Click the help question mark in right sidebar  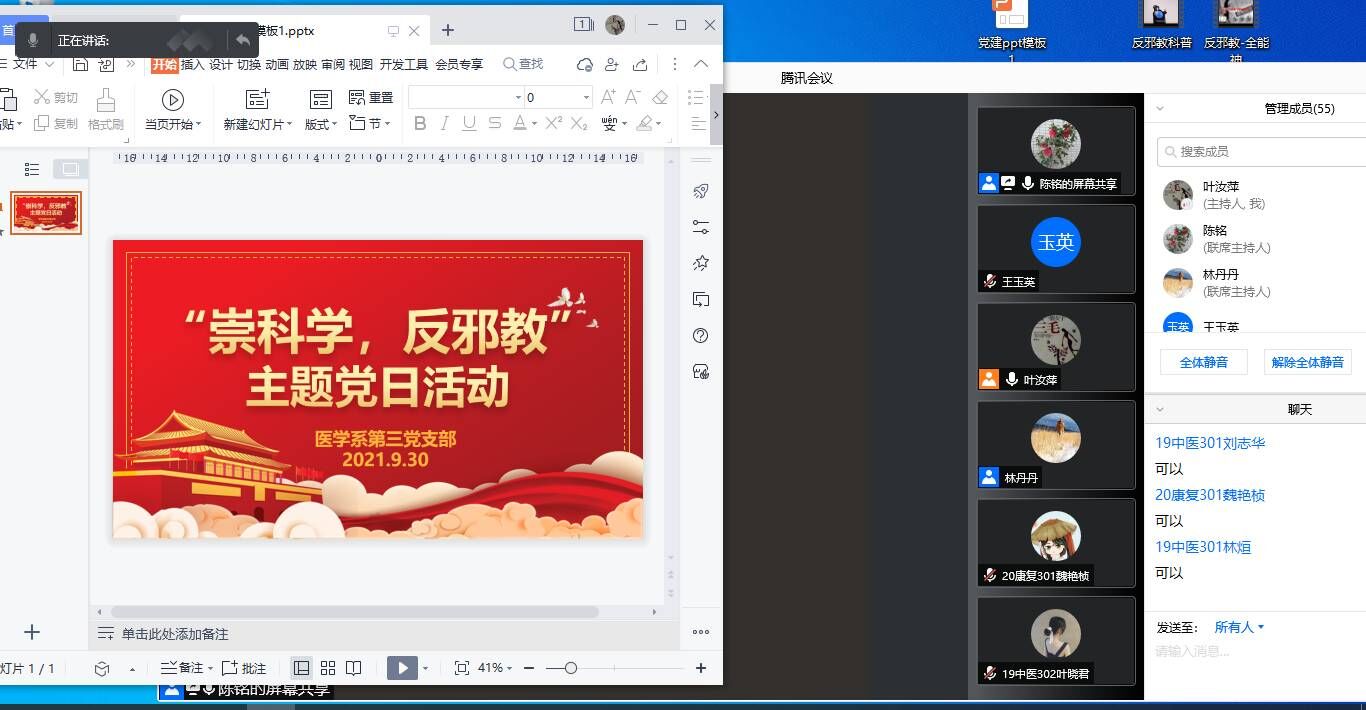701,336
